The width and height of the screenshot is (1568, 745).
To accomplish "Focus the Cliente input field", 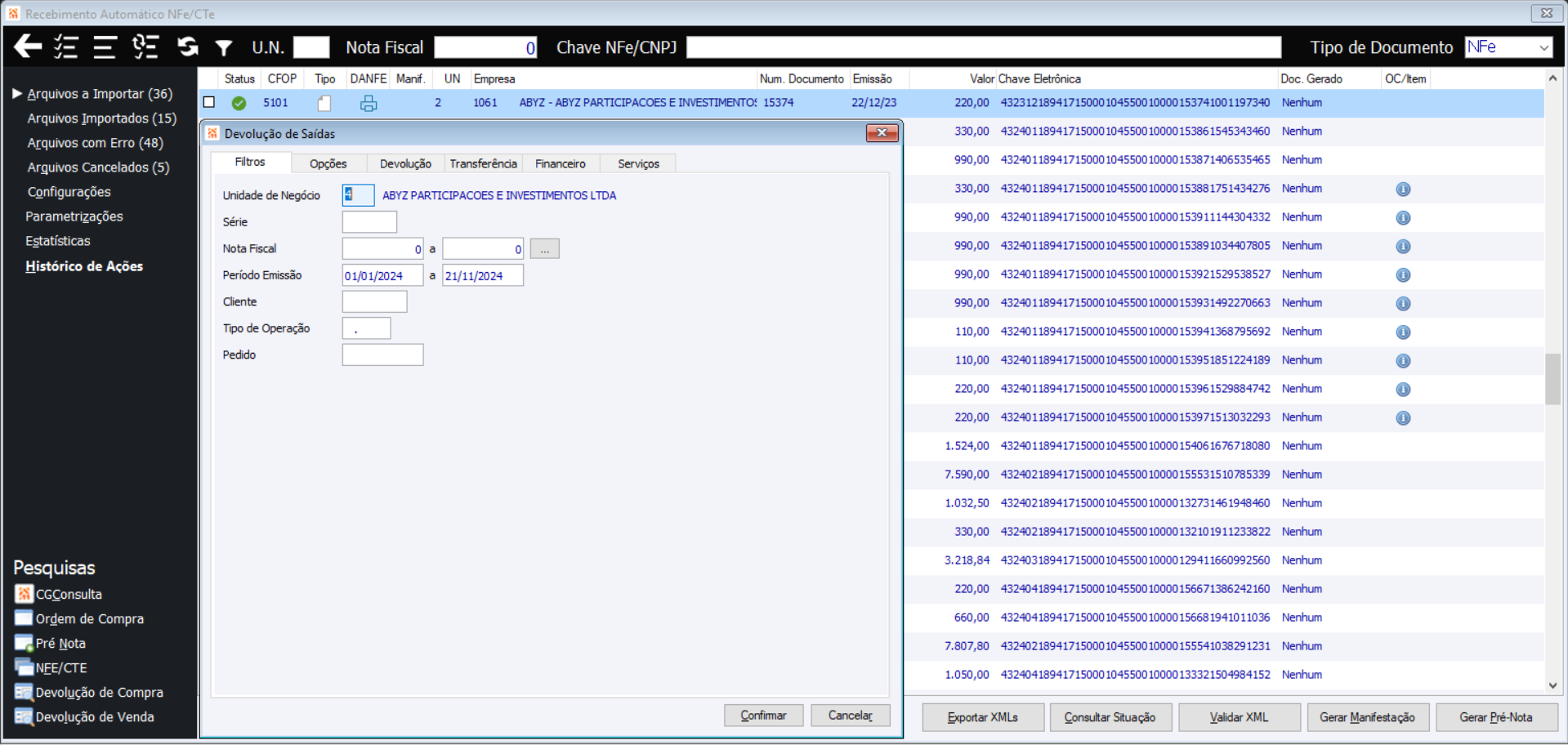I will (x=374, y=302).
